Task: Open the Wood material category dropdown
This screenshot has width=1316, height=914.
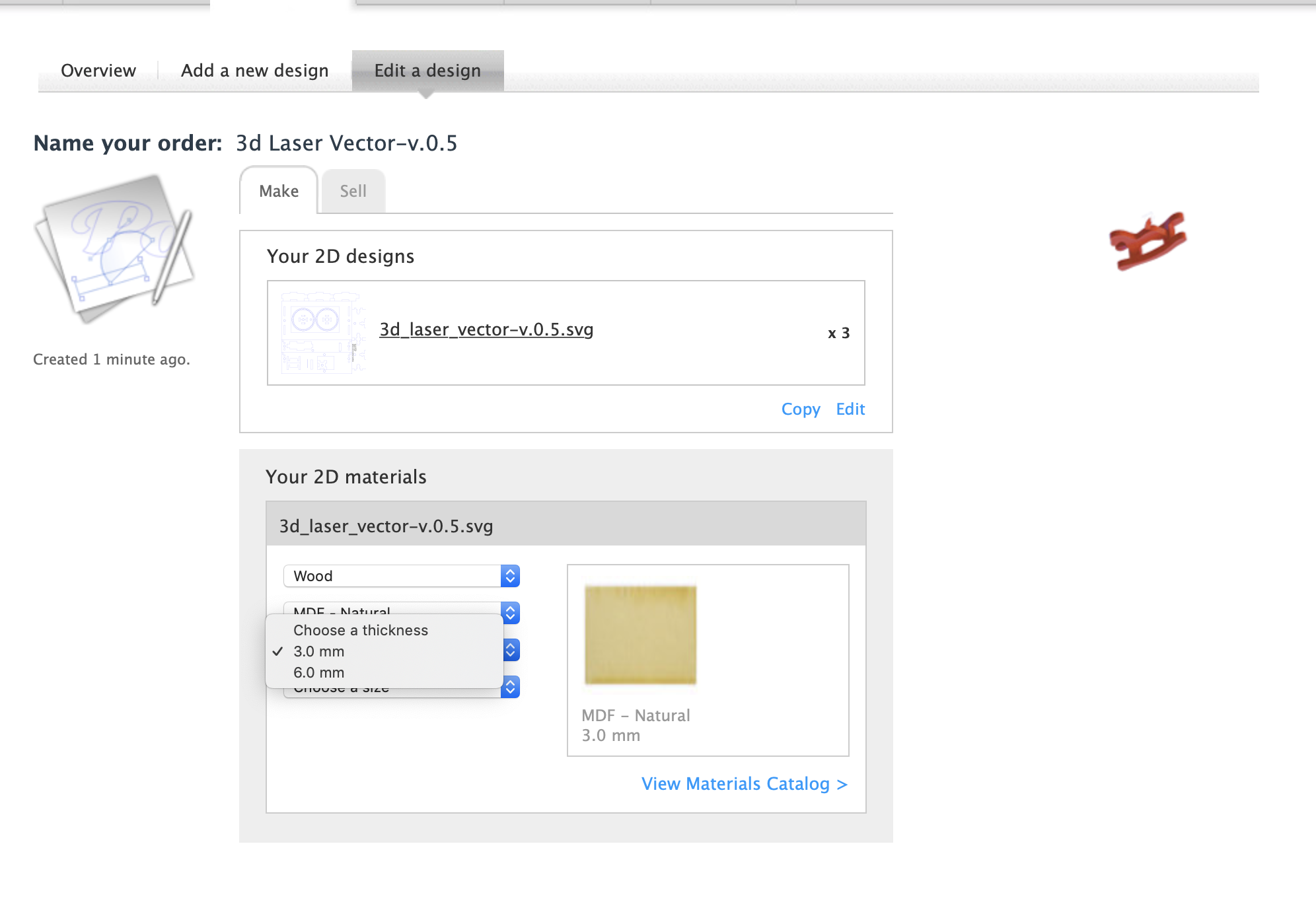Action: (400, 575)
